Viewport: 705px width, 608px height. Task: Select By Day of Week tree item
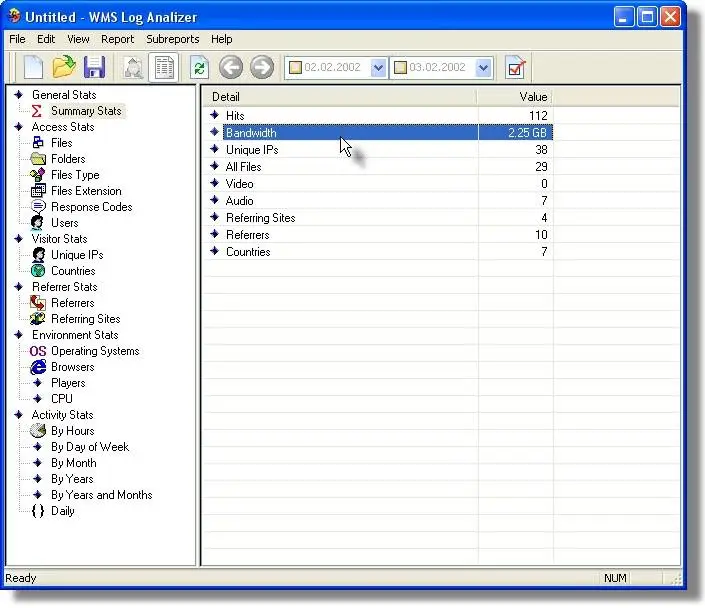[x=90, y=447]
